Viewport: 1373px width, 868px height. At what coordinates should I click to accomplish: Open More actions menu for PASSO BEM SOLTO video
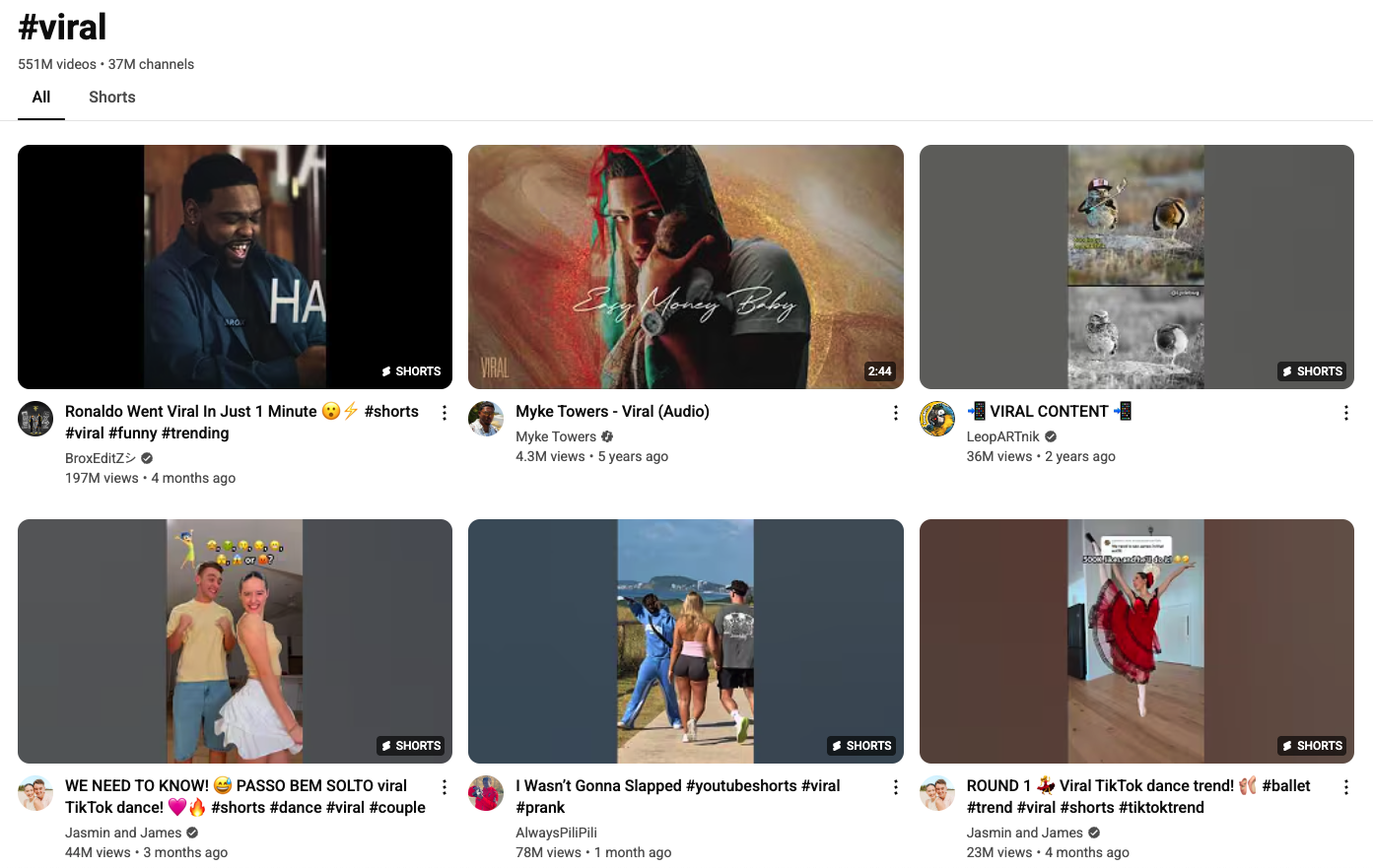pos(445,787)
